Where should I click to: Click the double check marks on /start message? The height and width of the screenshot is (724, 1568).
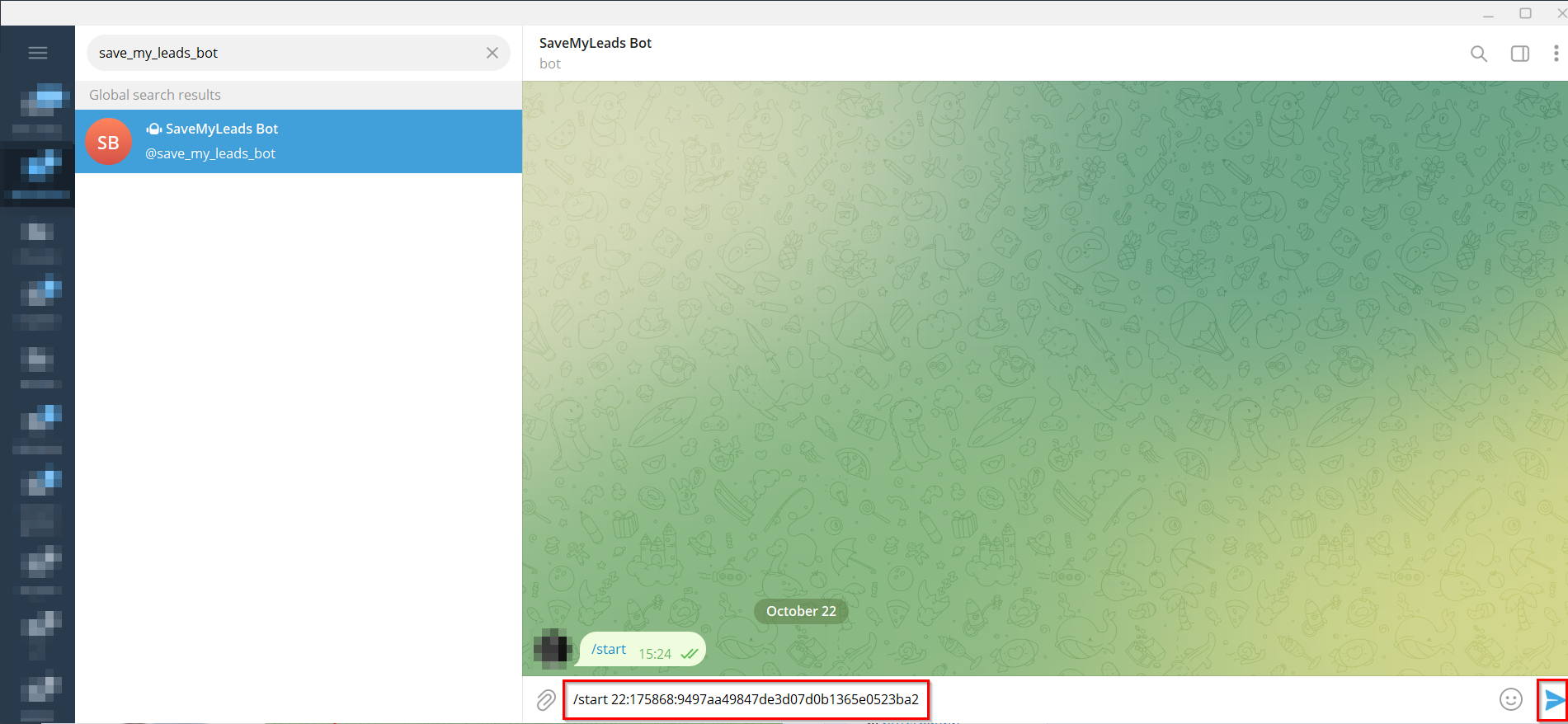tap(689, 654)
